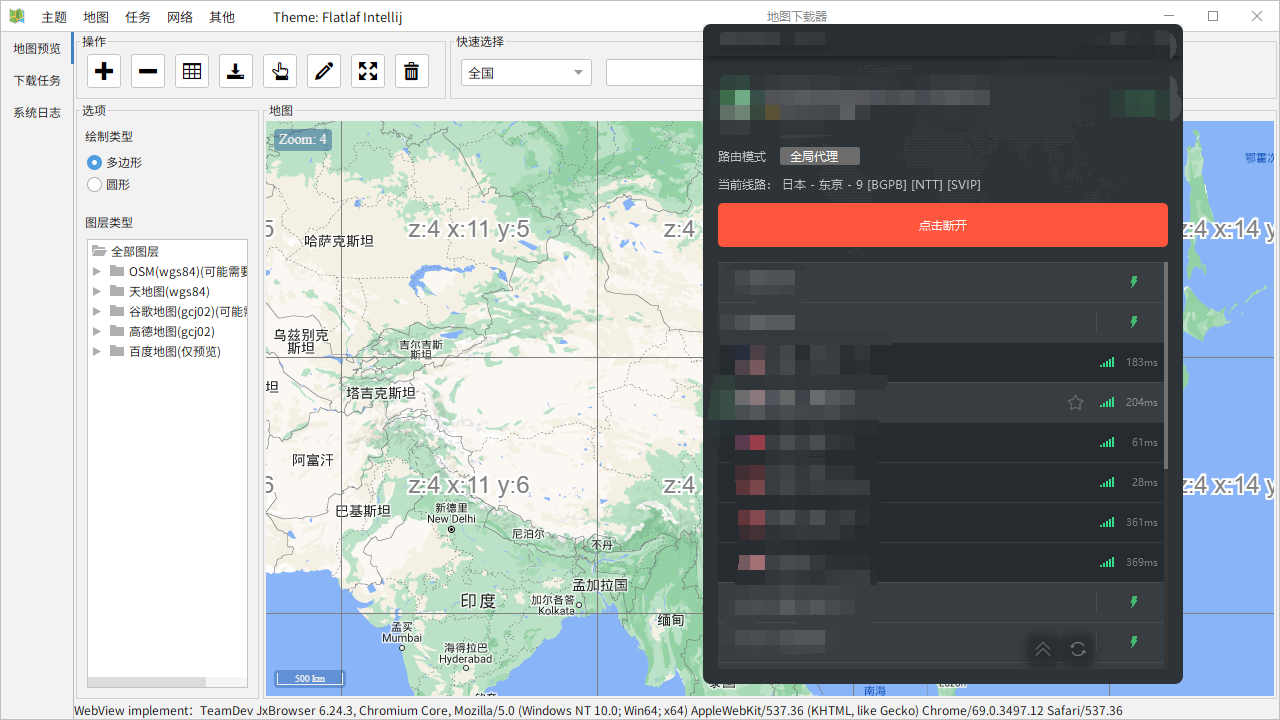1280x720 pixels.
Task: Click the signal bars icon beside 369ms
Action: click(1107, 562)
